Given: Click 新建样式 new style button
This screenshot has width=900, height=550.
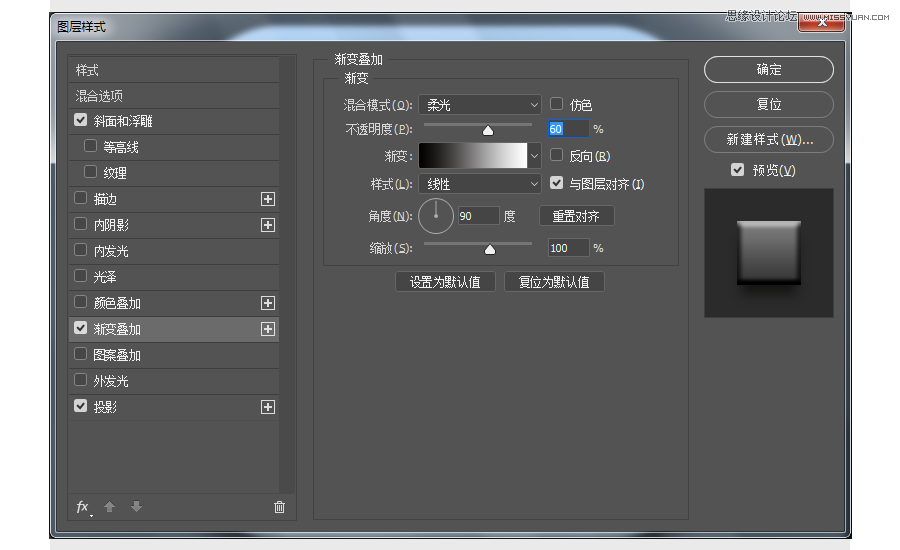Looking at the screenshot, I should pyautogui.click(x=769, y=140).
